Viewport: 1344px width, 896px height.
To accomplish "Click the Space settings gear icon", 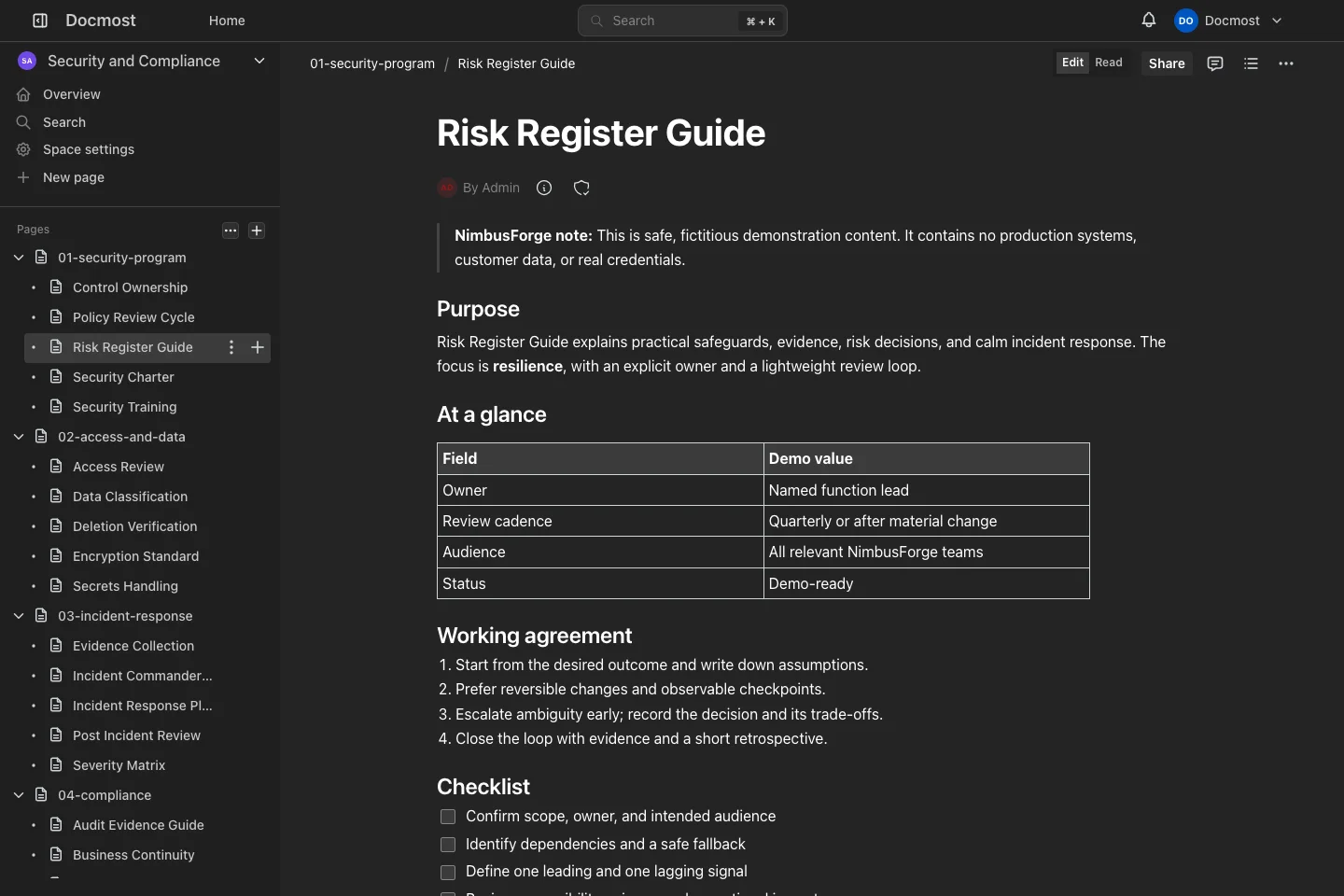I will click(x=23, y=149).
